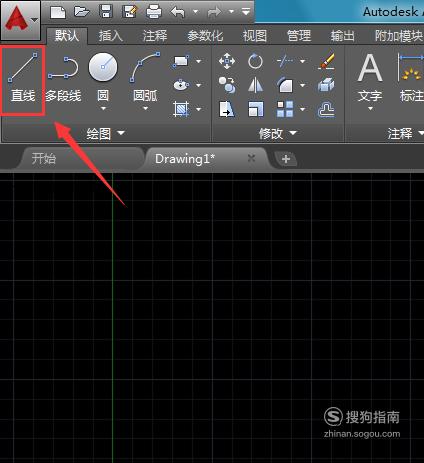Select the Offset tool
Viewport: 424px width, 463px height.
click(x=326, y=109)
